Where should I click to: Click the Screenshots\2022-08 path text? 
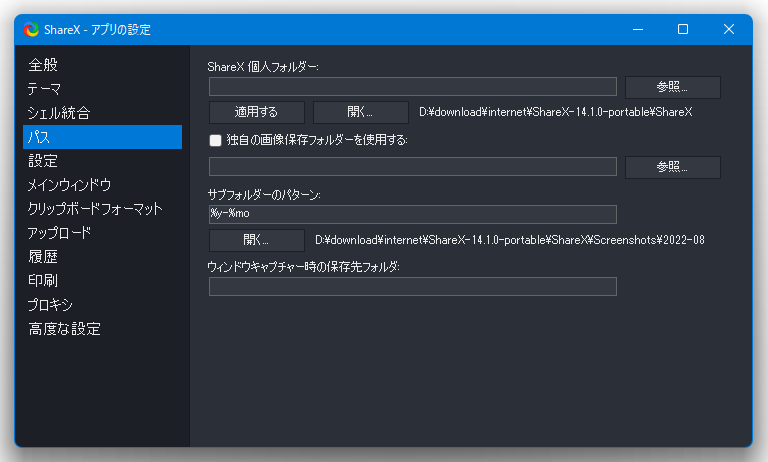point(509,240)
